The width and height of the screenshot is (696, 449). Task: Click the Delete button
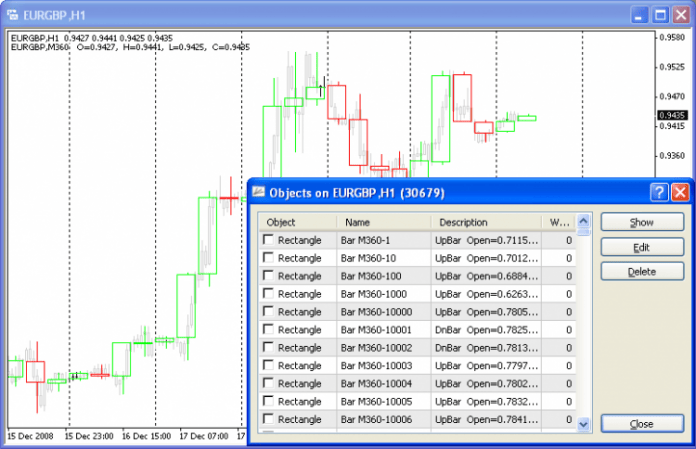641,272
